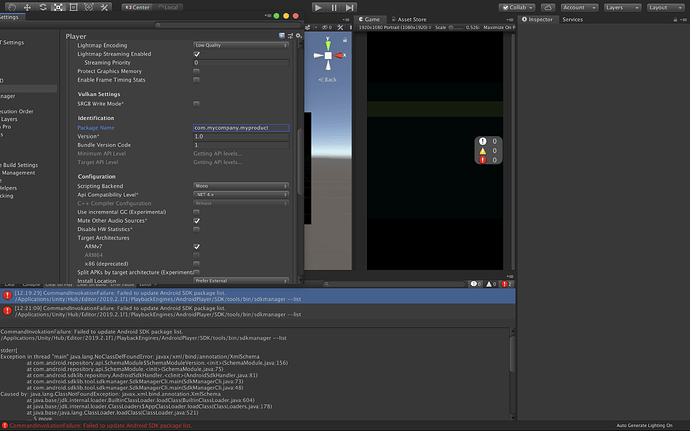Uncheck Mute Other Audio Sources
The height and width of the screenshot is (431, 690).
click(x=197, y=220)
